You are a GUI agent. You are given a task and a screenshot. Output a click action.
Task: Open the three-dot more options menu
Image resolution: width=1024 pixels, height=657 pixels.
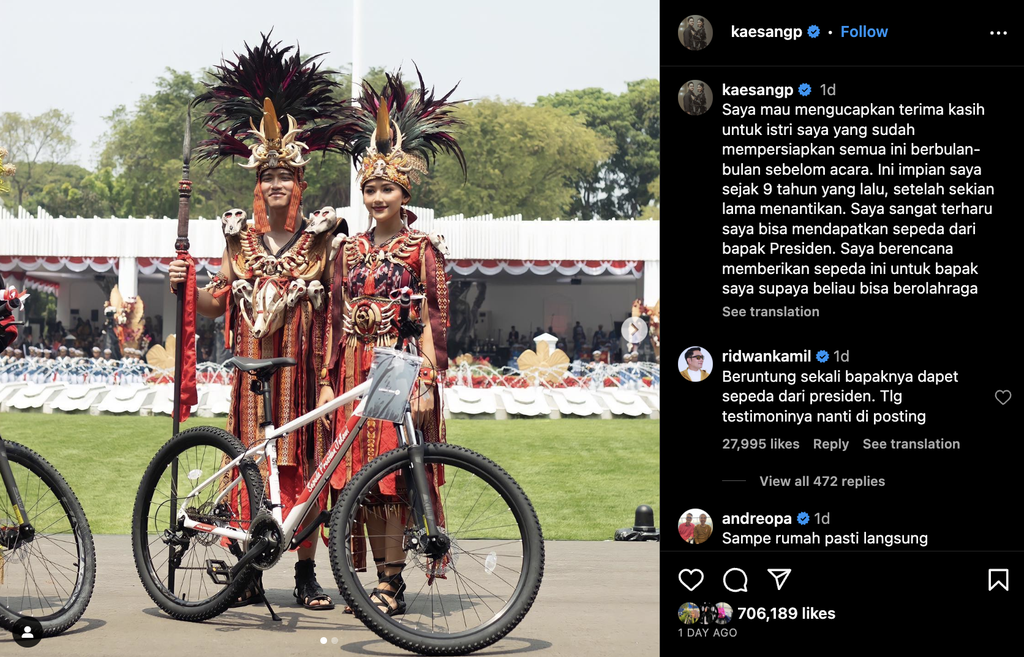pos(998,33)
